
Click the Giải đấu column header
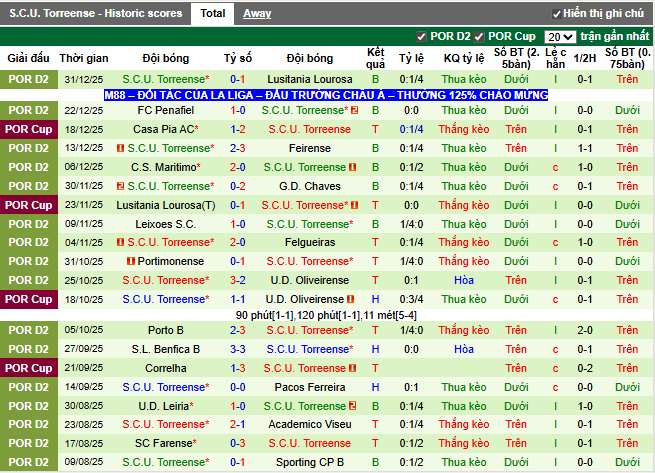[28, 58]
